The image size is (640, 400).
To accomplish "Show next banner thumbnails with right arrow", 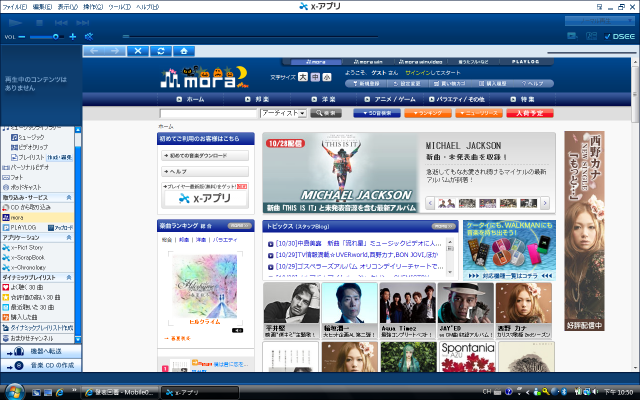I will 545,203.
